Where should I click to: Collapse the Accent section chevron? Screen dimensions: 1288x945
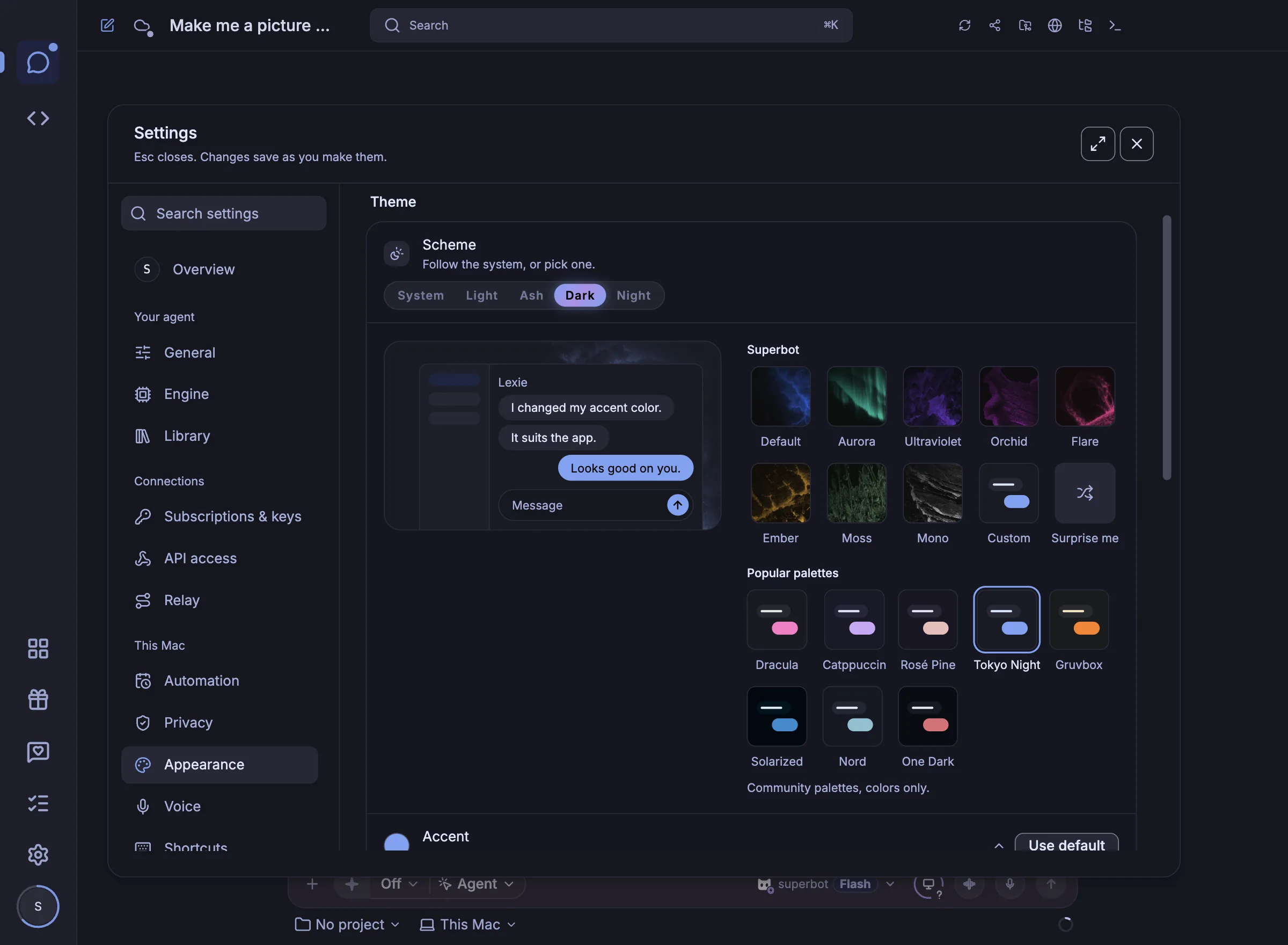(x=999, y=846)
